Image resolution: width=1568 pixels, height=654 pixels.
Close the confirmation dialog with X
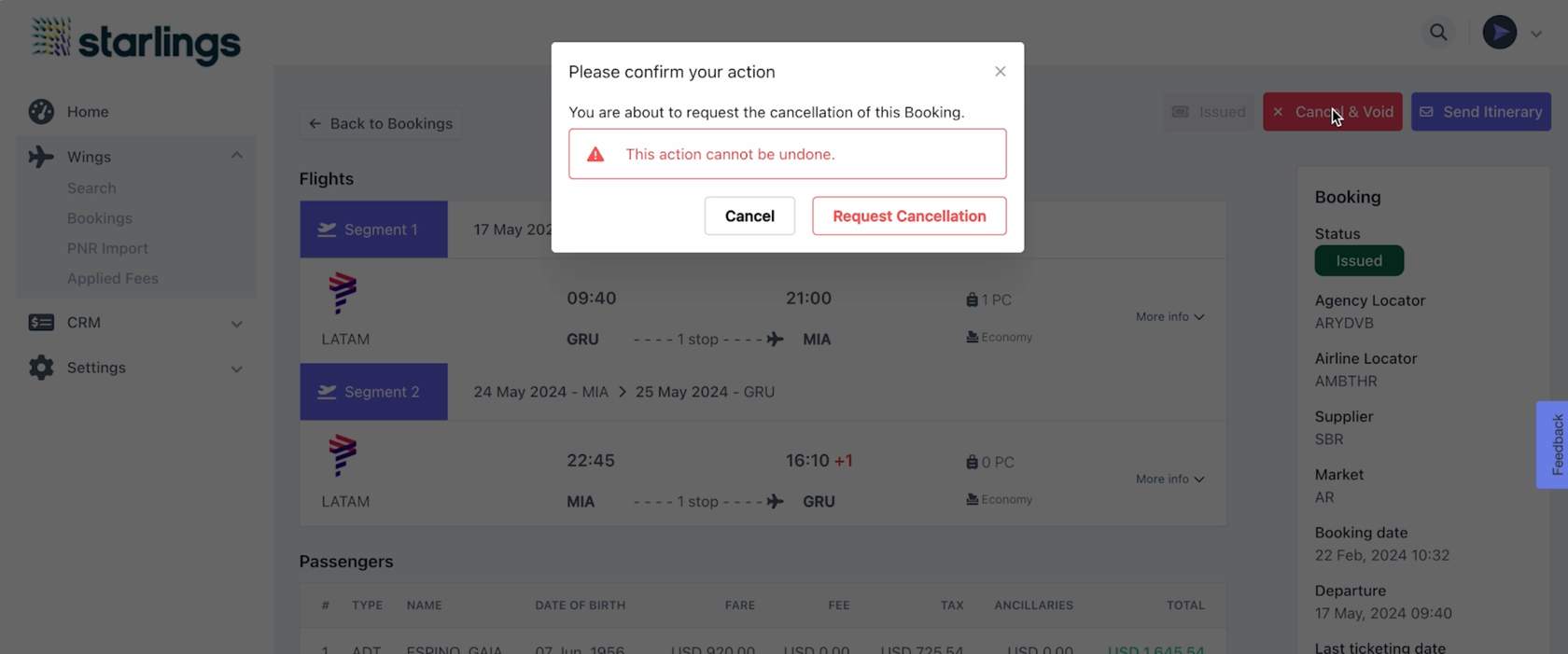1000,72
